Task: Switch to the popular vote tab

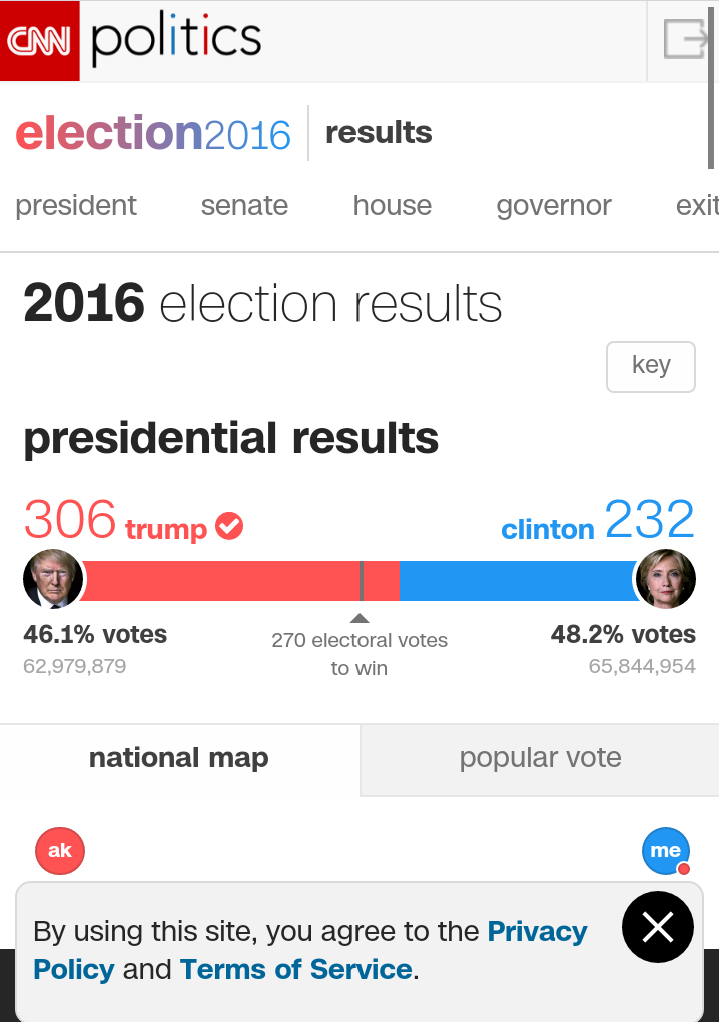Action: pos(540,759)
